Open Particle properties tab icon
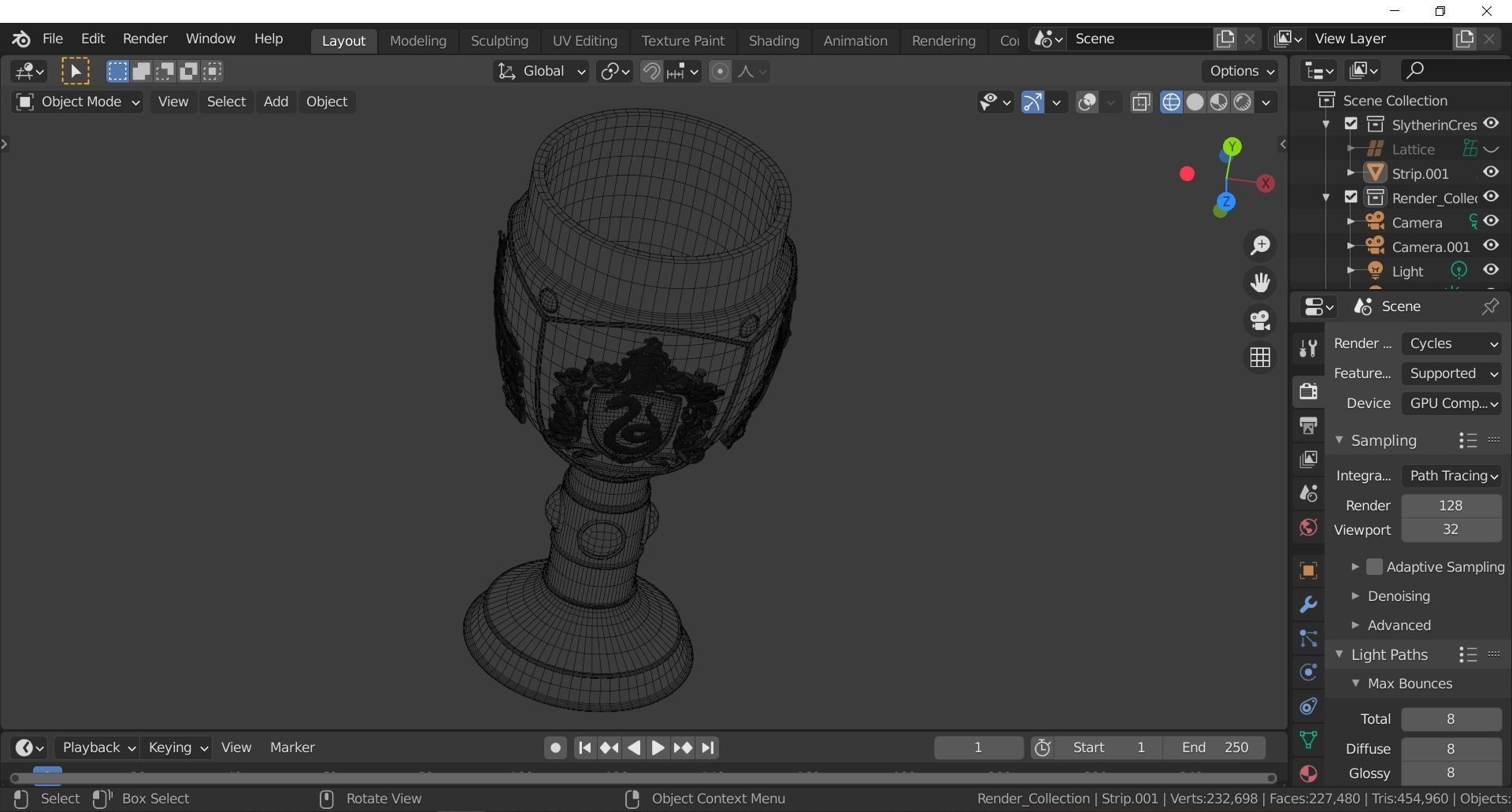 1308,638
